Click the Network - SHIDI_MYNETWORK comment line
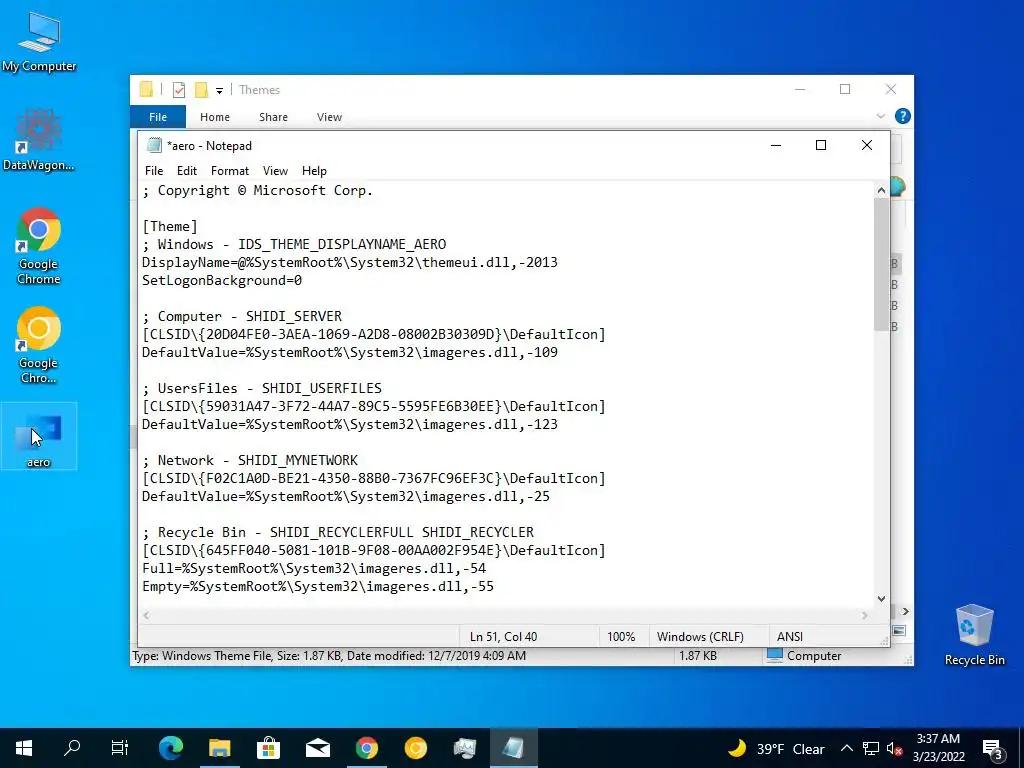 250,460
